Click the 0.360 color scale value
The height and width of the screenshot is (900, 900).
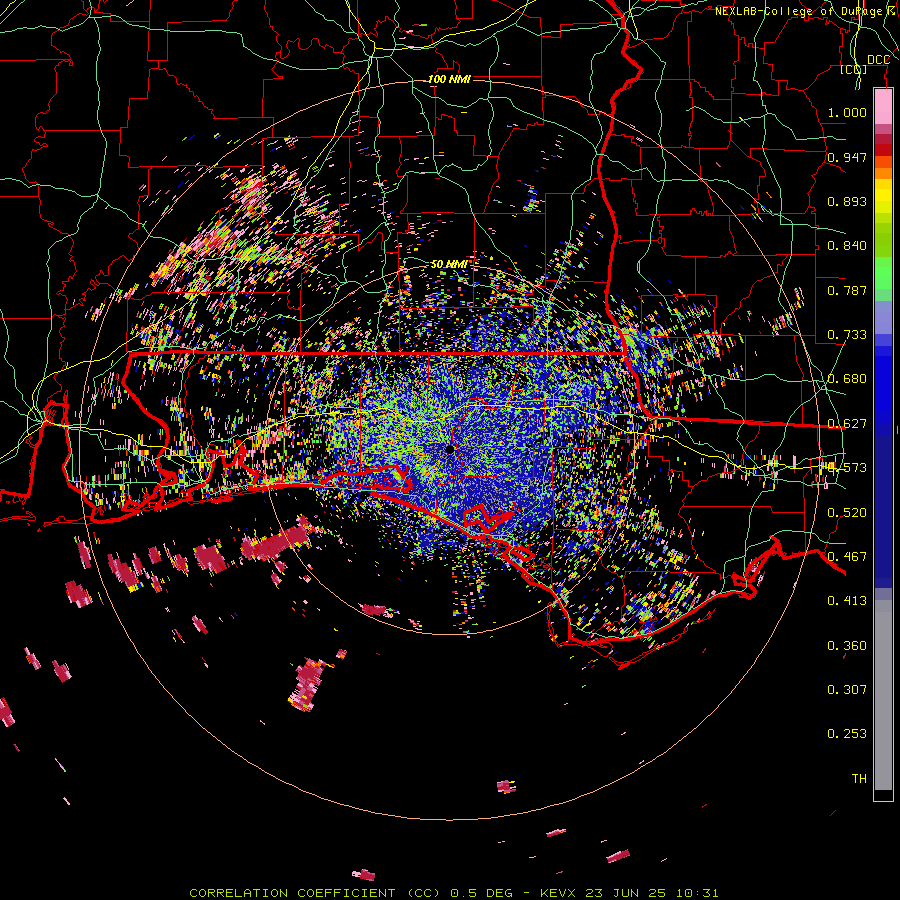[x=847, y=646]
